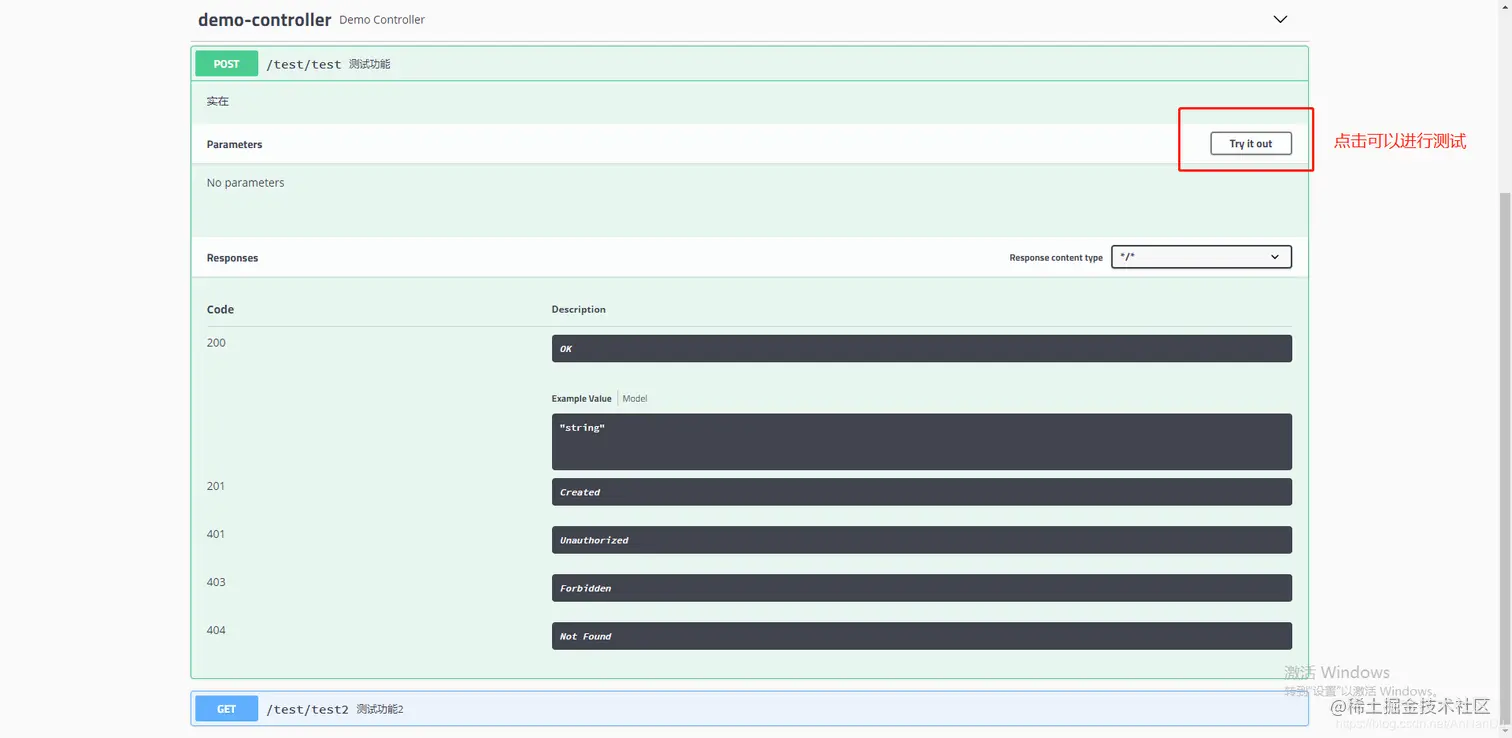Screen dimensions: 1512x738
Task: Click the Forbidden description bar
Action: pyautogui.click(x=922, y=588)
